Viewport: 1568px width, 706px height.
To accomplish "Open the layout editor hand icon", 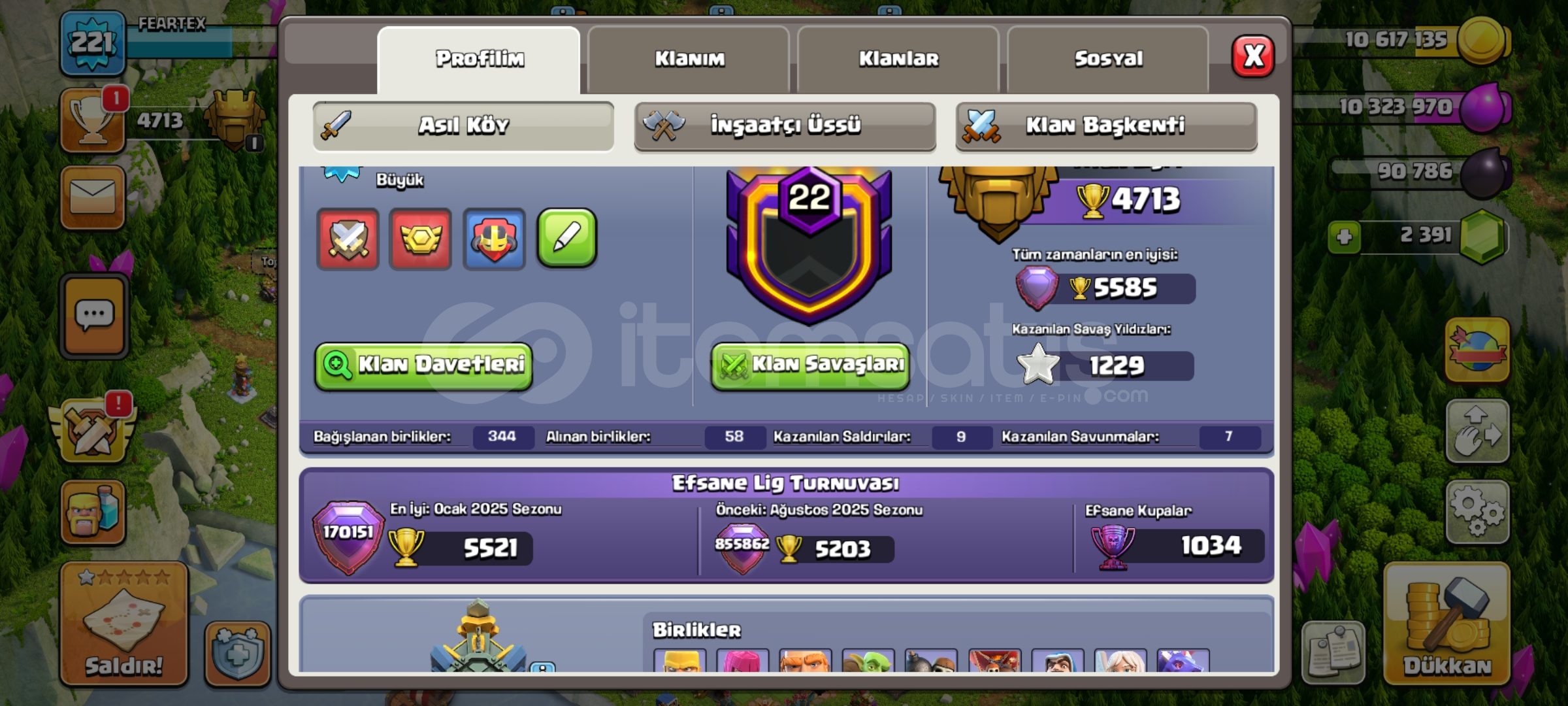I will click(1477, 431).
